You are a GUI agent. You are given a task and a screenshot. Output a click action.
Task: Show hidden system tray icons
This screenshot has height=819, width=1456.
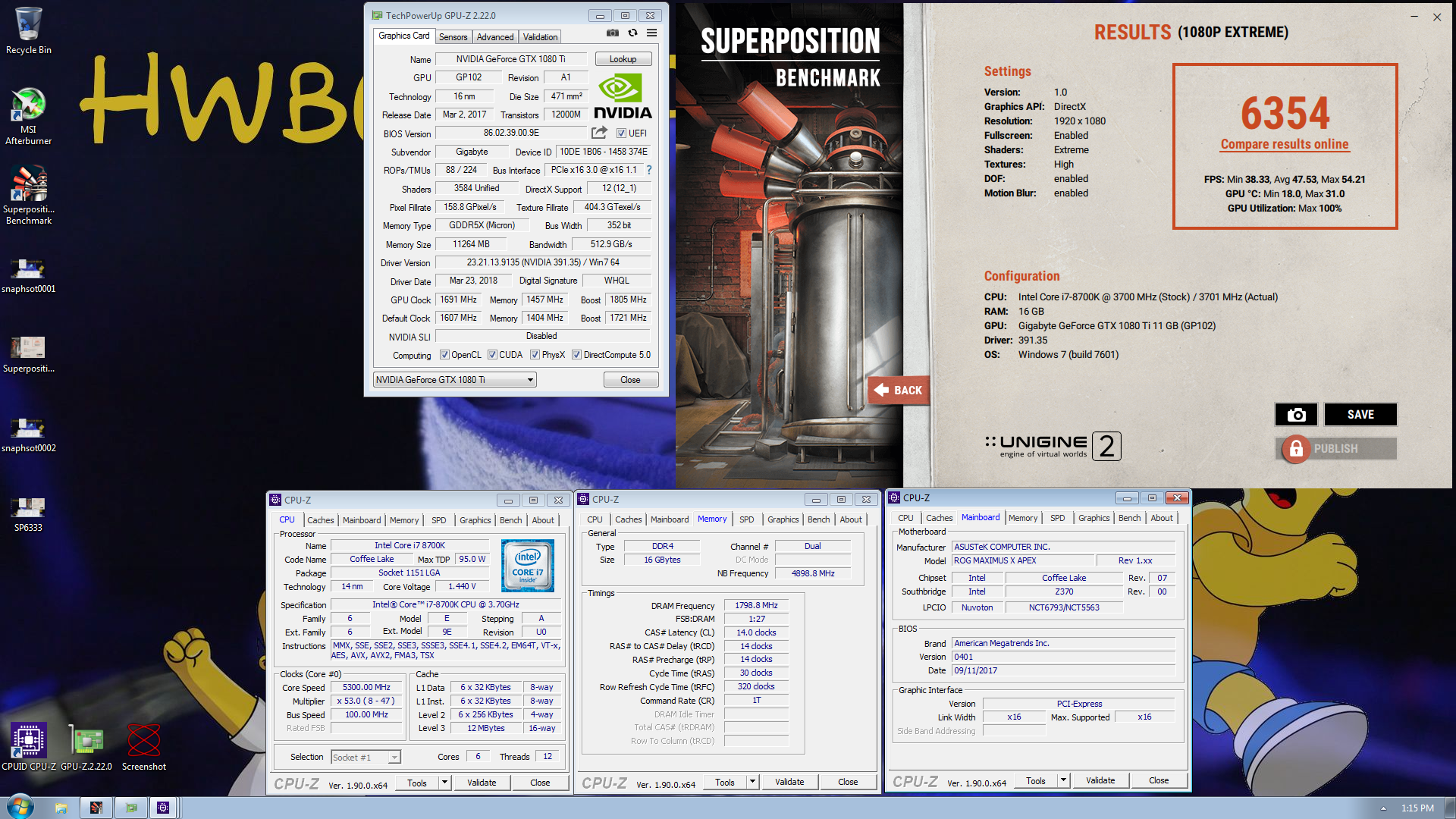(1383, 808)
